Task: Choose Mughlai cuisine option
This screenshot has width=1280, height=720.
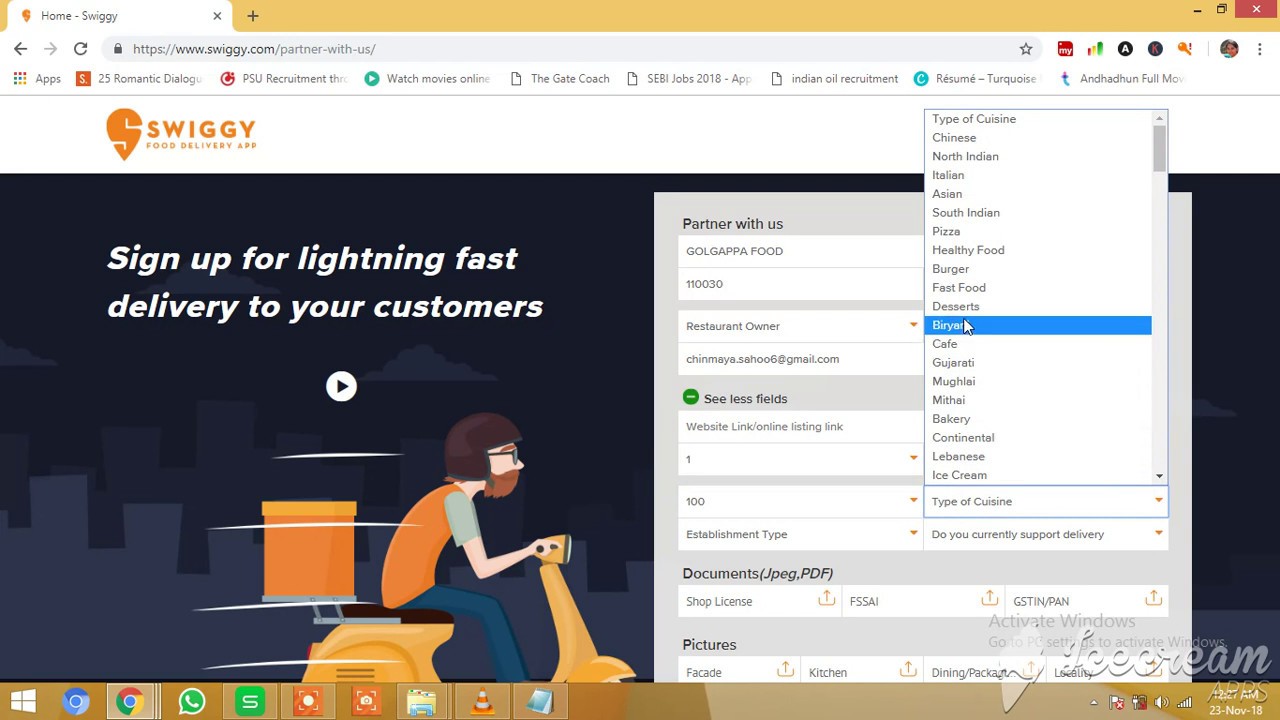Action: 1038,381
